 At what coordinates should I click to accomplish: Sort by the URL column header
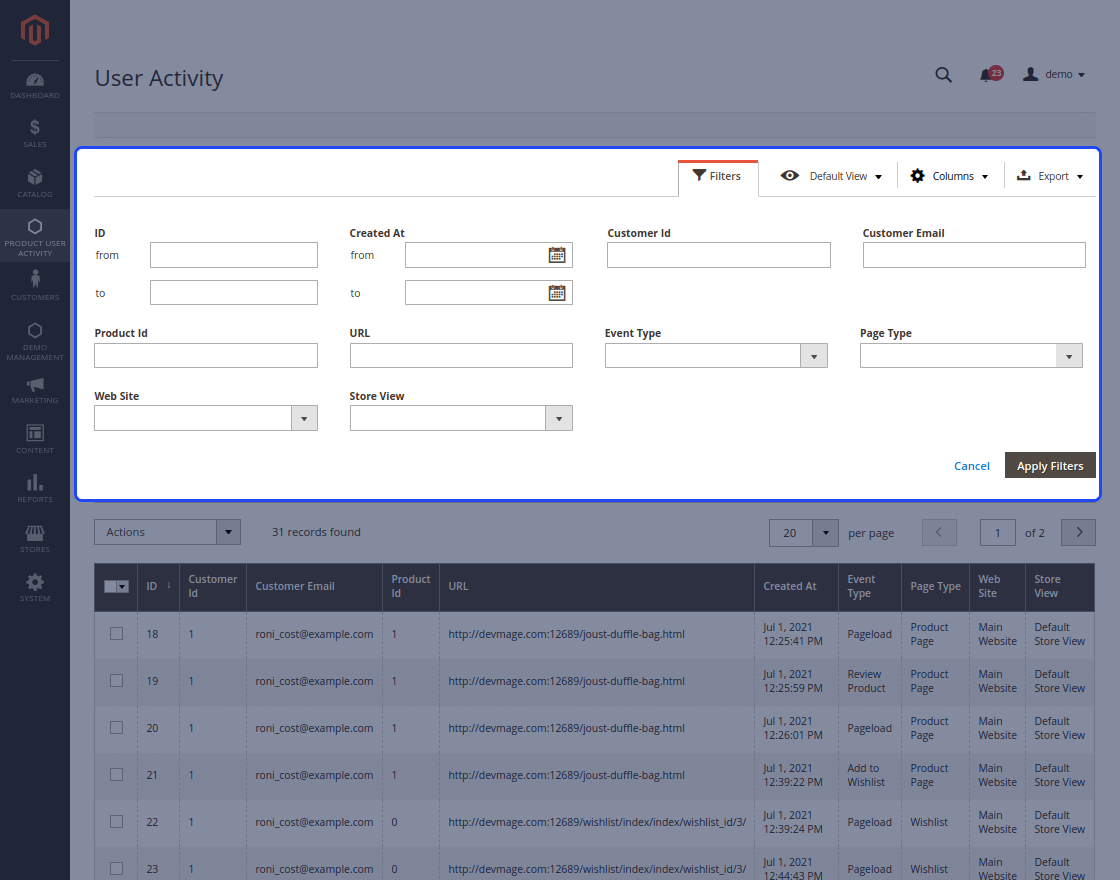pos(596,587)
